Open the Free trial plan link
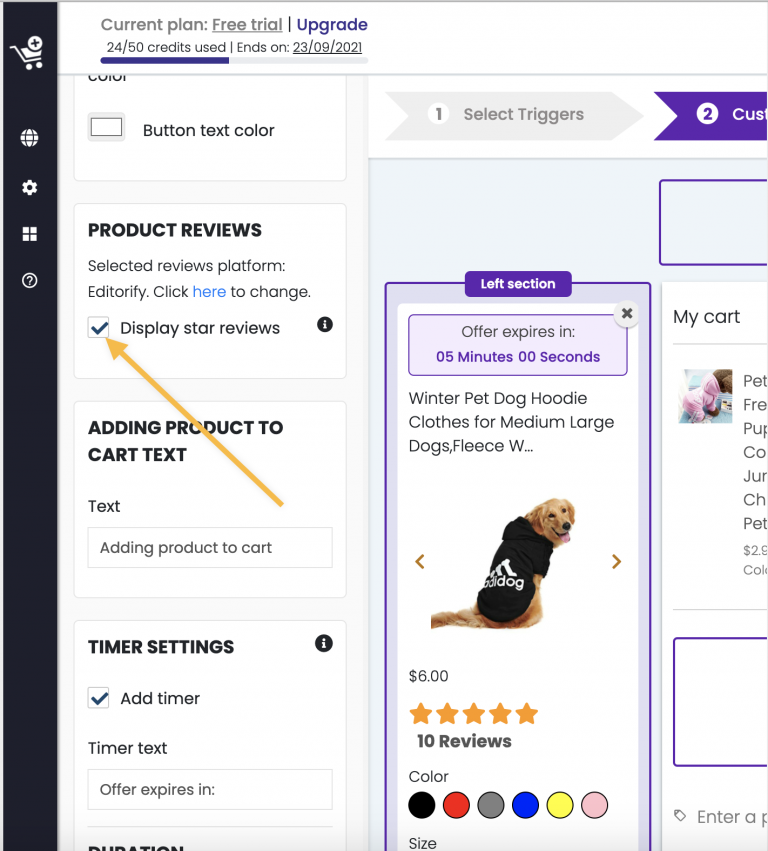The height and width of the screenshot is (851, 768). [x=247, y=24]
